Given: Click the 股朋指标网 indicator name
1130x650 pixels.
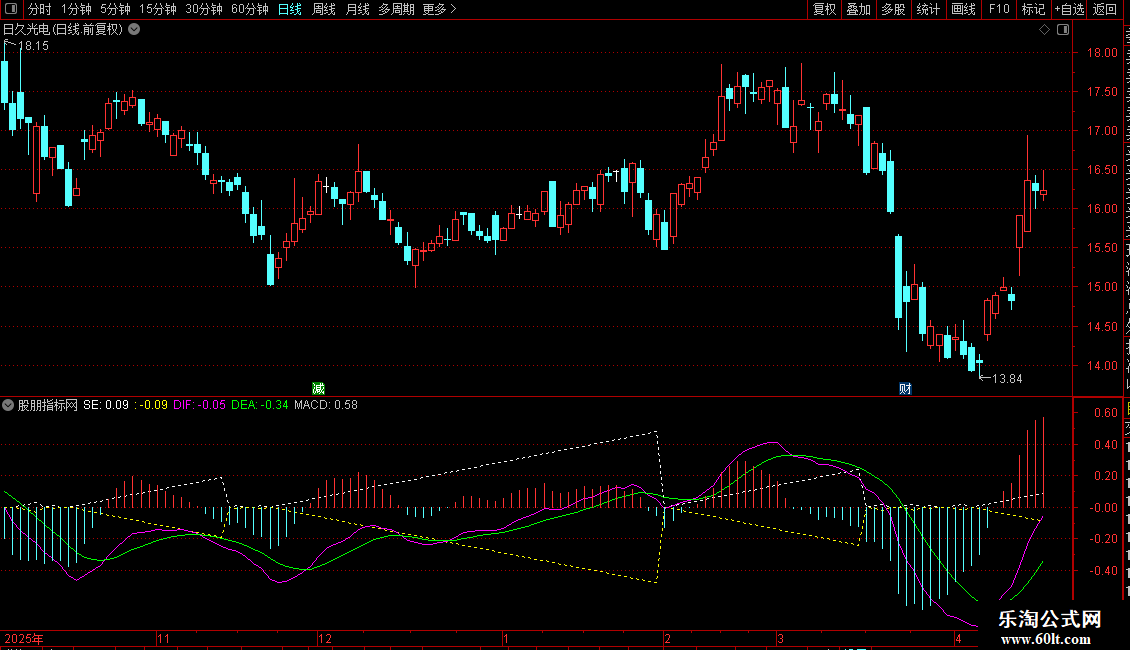Looking at the screenshot, I should tap(48, 405).
